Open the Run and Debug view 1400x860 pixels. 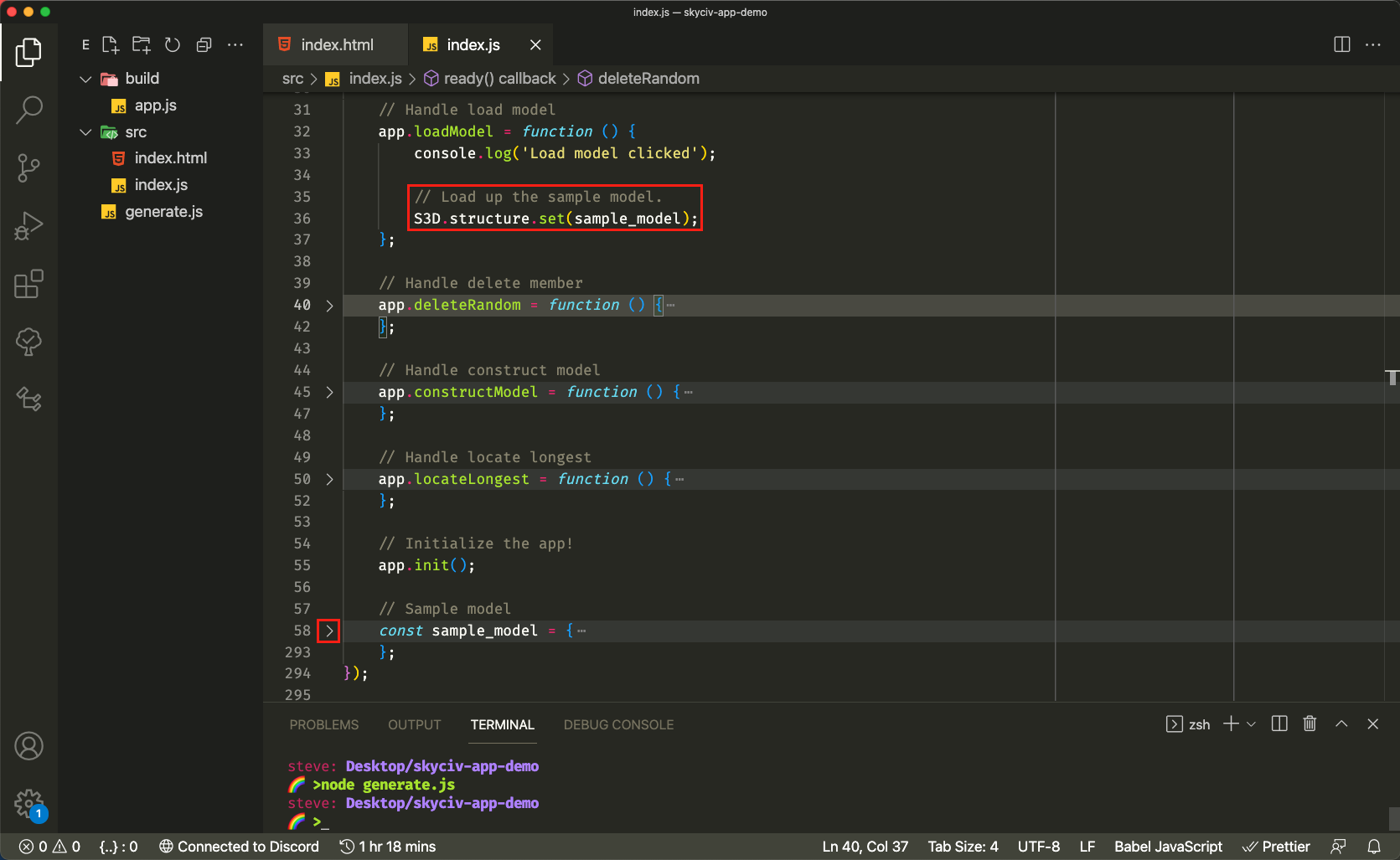pos(28,226)
